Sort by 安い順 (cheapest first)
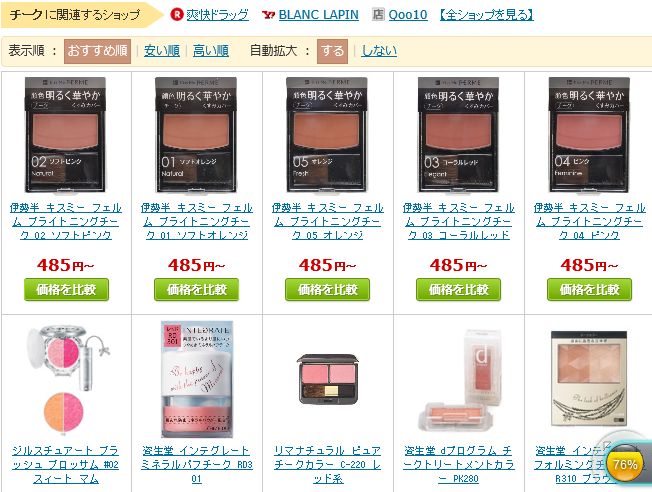Image resolution: width=652 pixels, height=492 pixels. 162,51
